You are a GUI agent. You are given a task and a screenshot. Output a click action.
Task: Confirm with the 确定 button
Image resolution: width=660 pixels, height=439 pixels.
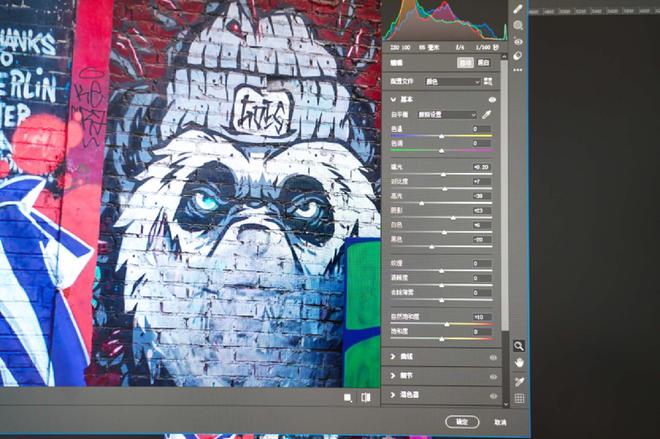point(462,422)
